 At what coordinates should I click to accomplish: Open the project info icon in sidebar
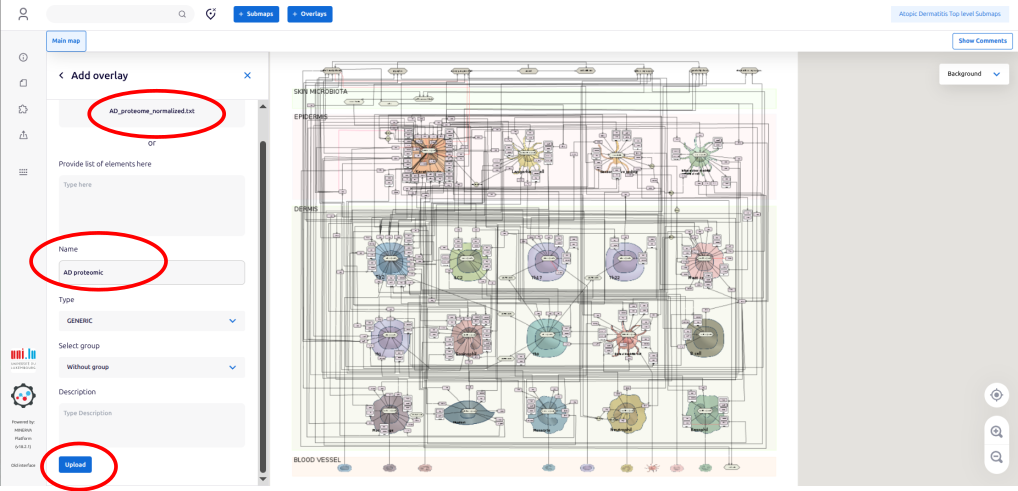click(x=23, y=57)
